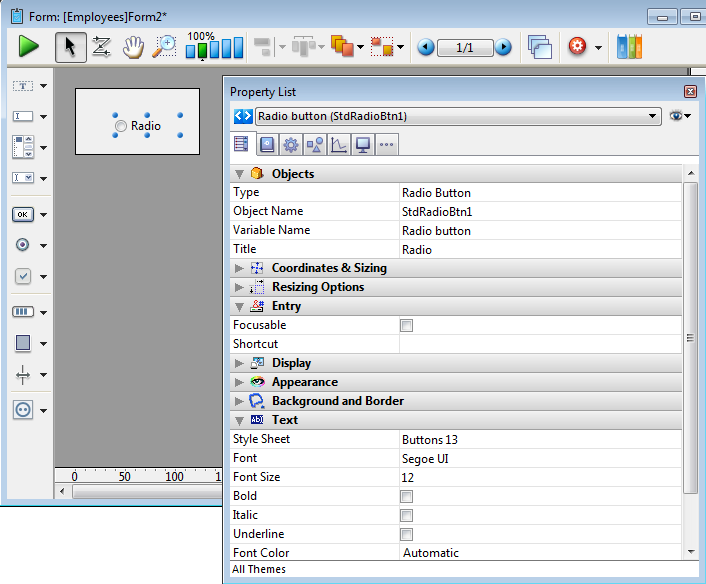
Task: Click the OK button object tool
Action: pyautogui.click(x=23, y=214)
